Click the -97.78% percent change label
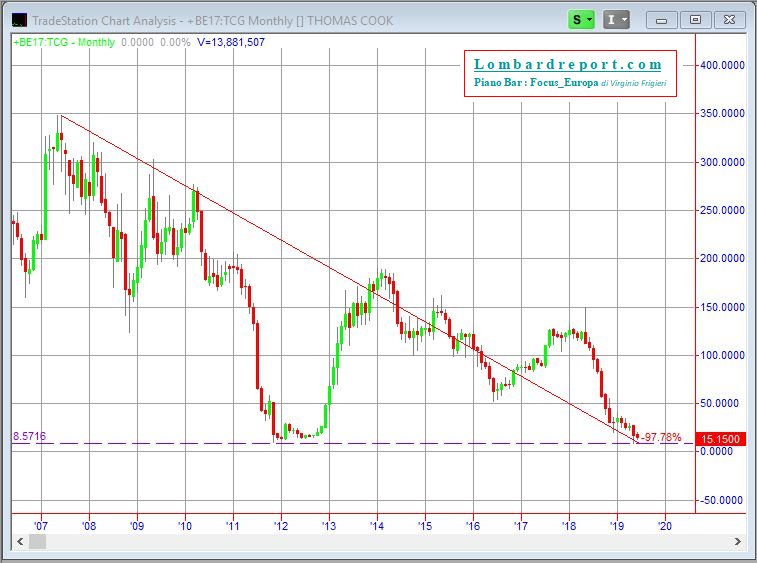This screenshot has width=757, height=563. pyautogui.click(x=661, y=437)
